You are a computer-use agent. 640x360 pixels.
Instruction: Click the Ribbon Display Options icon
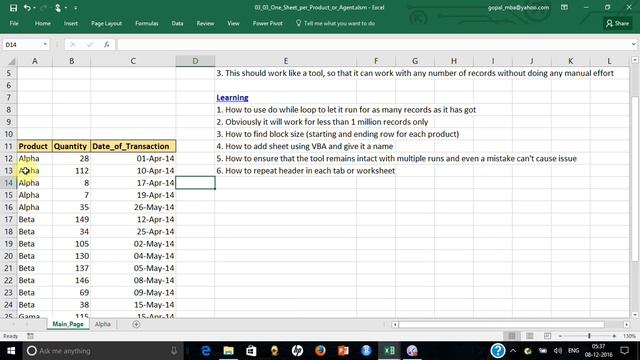point(564,7)
